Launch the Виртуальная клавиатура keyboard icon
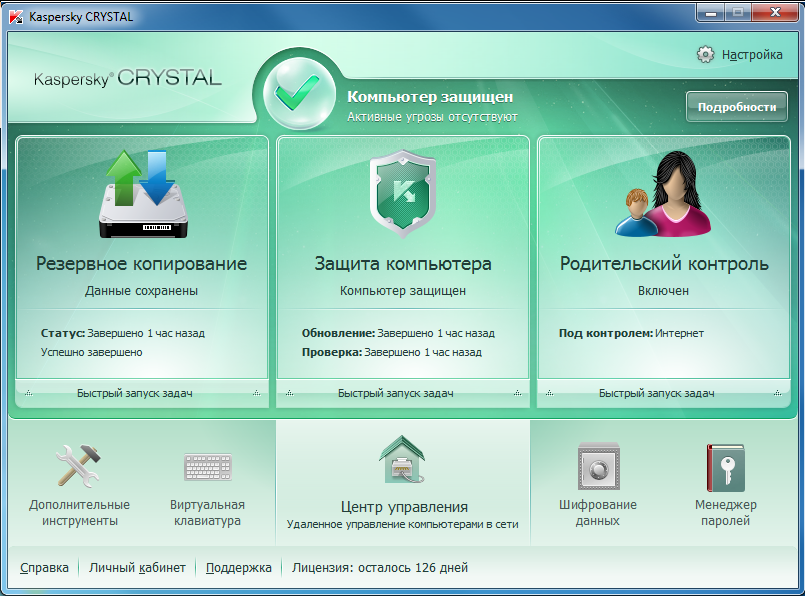The width and height of the screenshot is (805, 598). click(207, 467)
